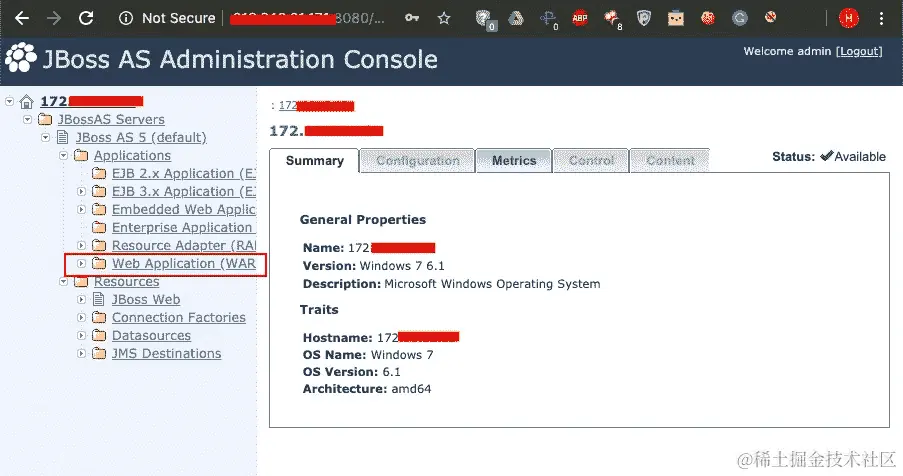The image size is (903, 476).
Task: Click the Not Secure site info icon
Action: 126,18
